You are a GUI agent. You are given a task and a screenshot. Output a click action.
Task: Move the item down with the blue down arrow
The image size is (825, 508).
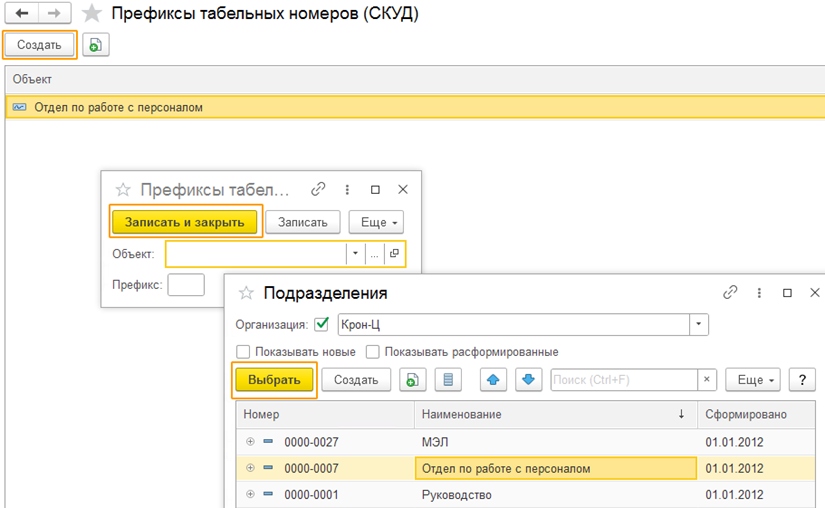[529, 380]
